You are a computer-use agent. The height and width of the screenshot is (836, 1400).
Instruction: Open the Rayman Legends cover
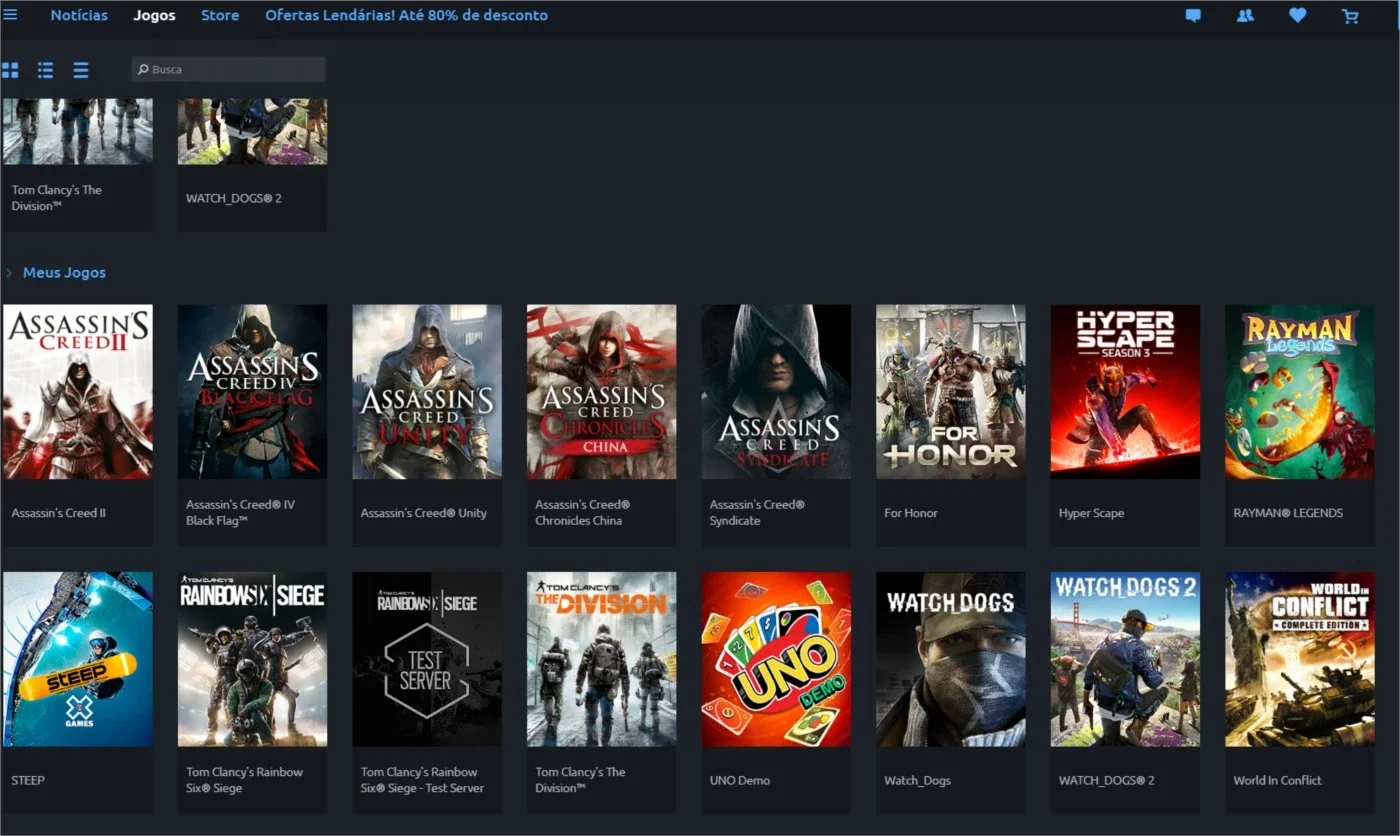click(1299, 392)
